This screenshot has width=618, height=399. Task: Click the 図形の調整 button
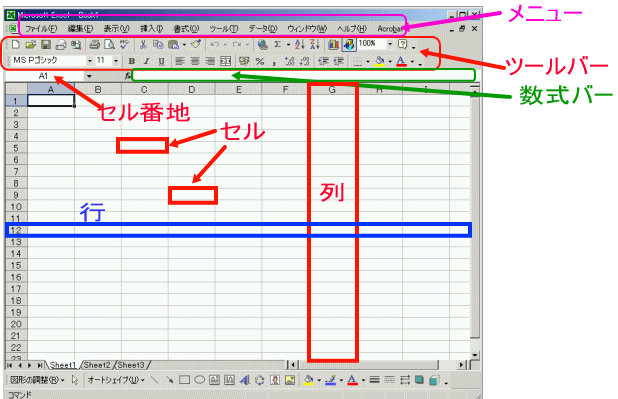[37, 380]
